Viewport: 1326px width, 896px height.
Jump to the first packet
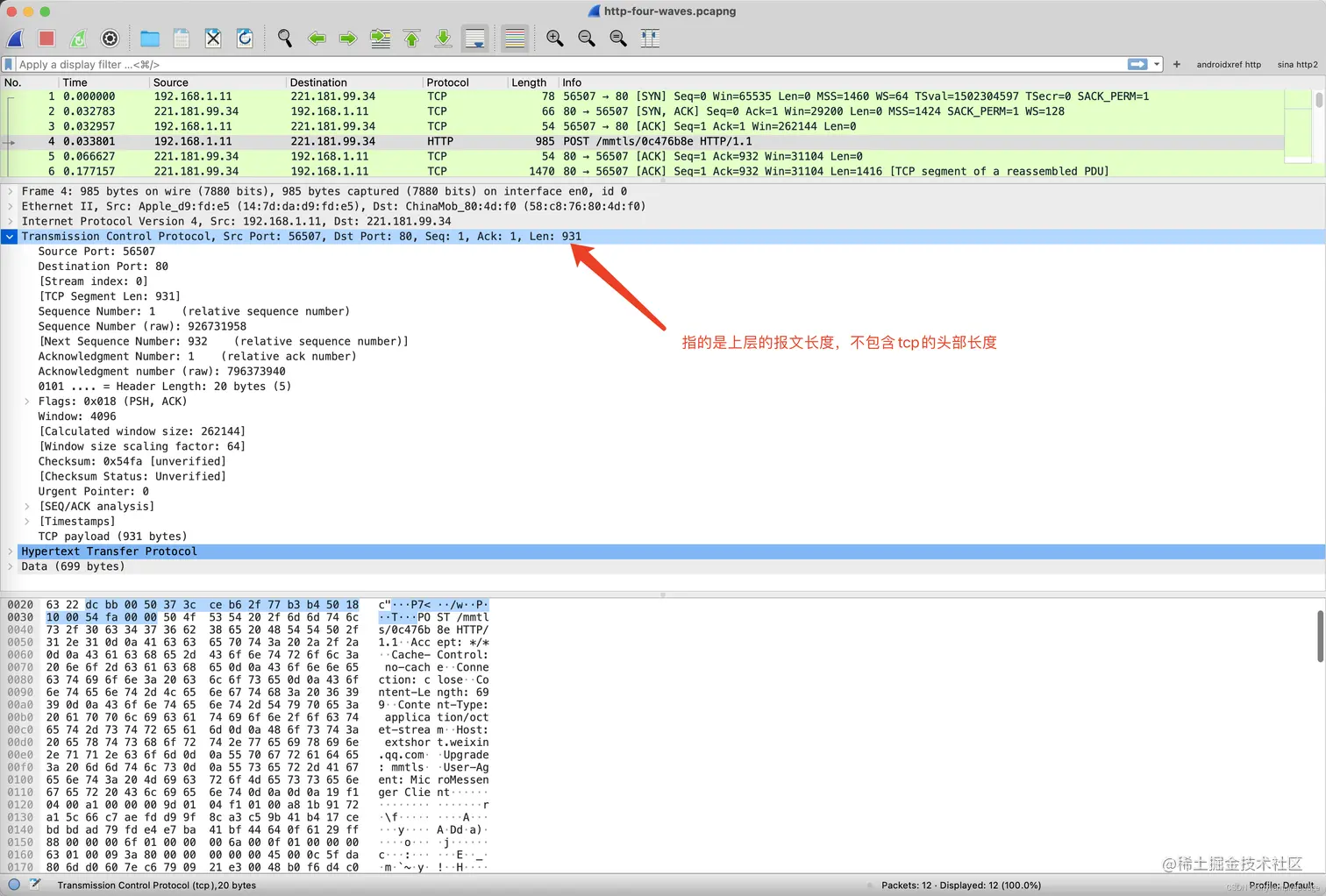(411, 39)
